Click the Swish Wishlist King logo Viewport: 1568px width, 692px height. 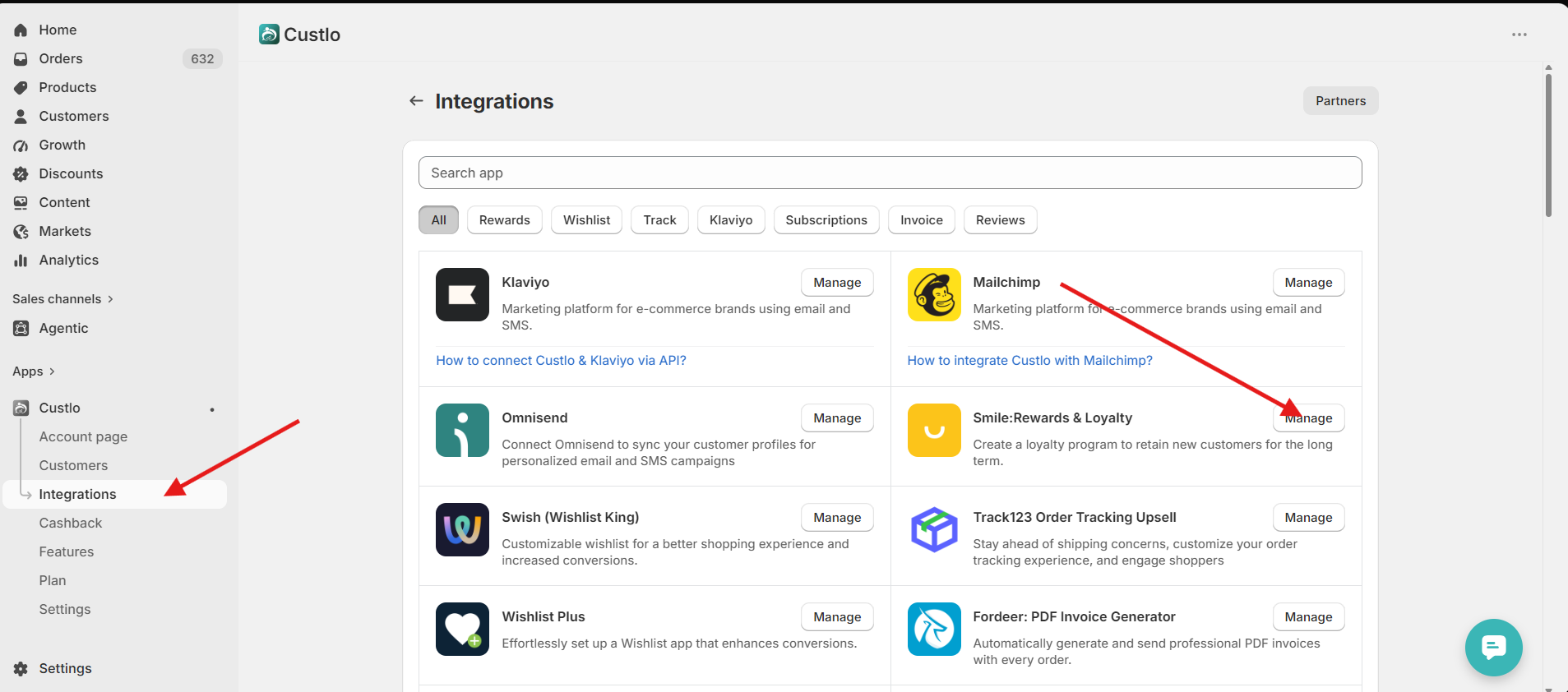462,529
